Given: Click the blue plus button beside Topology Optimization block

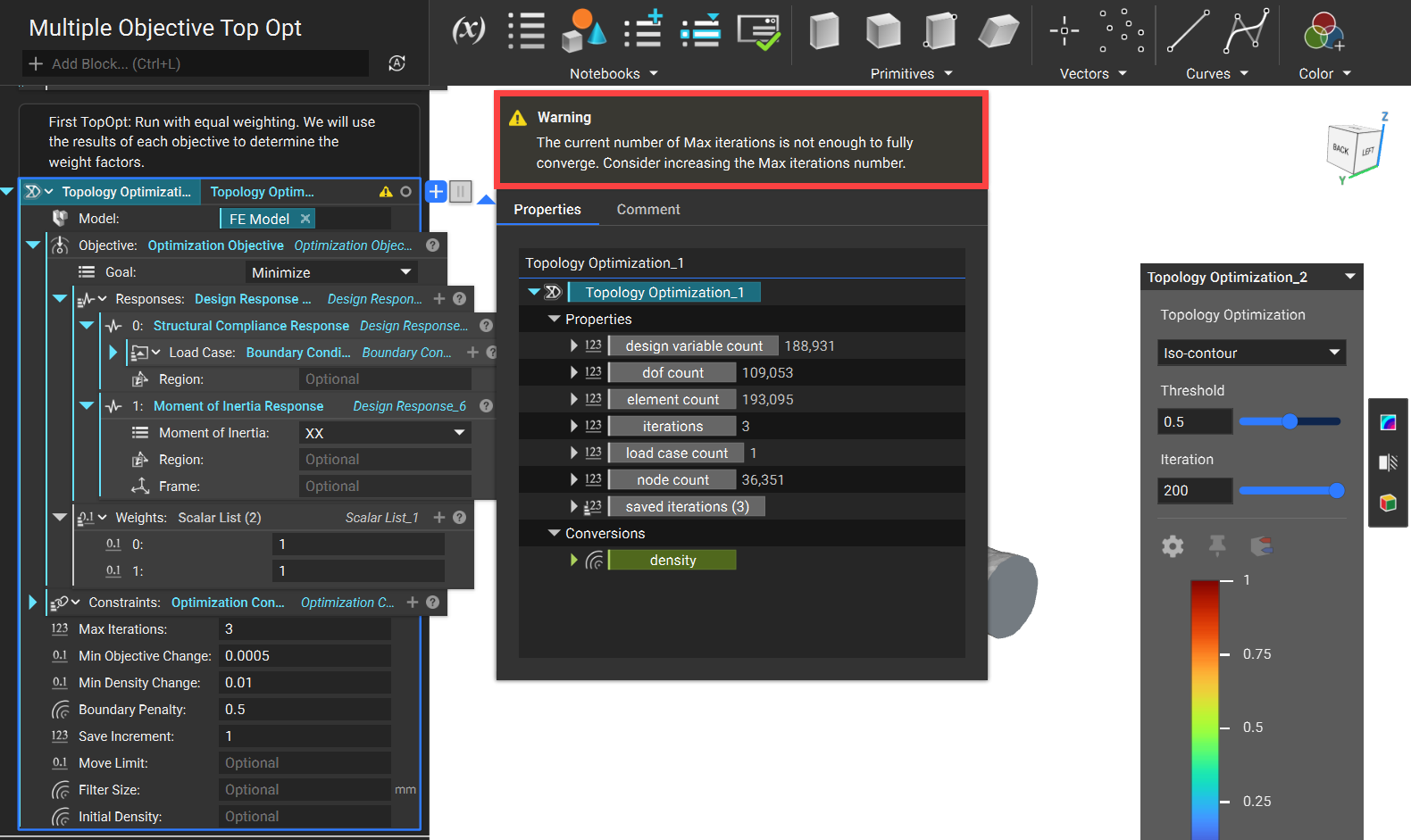Looking at the screenshot, I should click(436, 191).
